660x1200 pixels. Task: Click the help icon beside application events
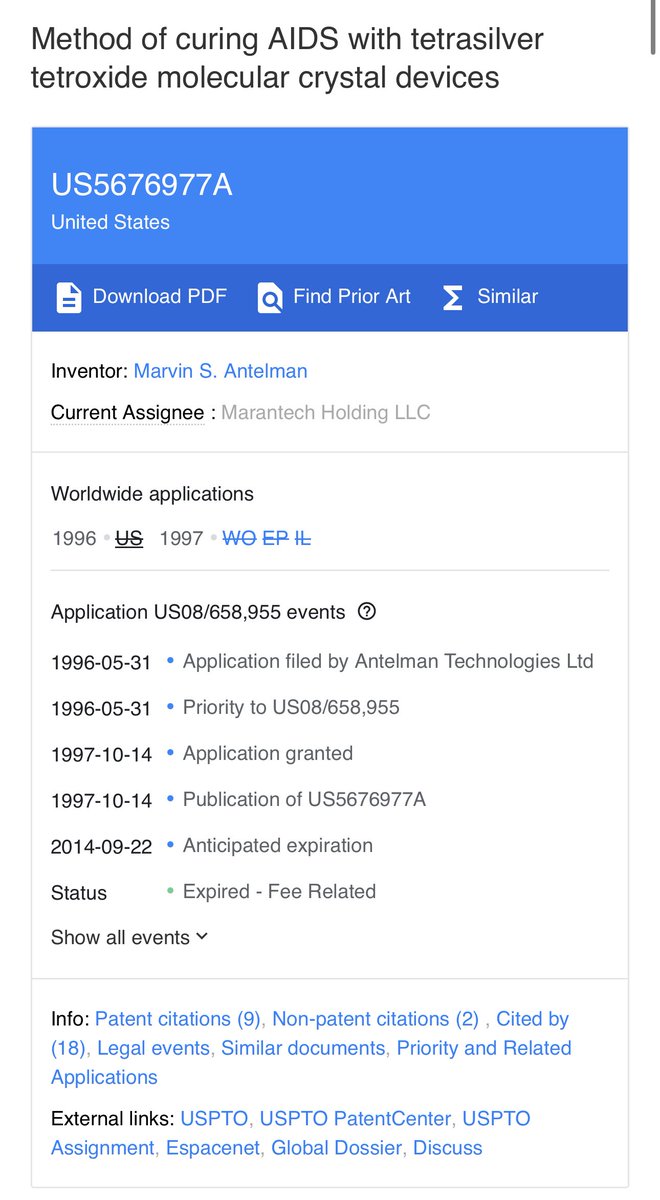367,612
